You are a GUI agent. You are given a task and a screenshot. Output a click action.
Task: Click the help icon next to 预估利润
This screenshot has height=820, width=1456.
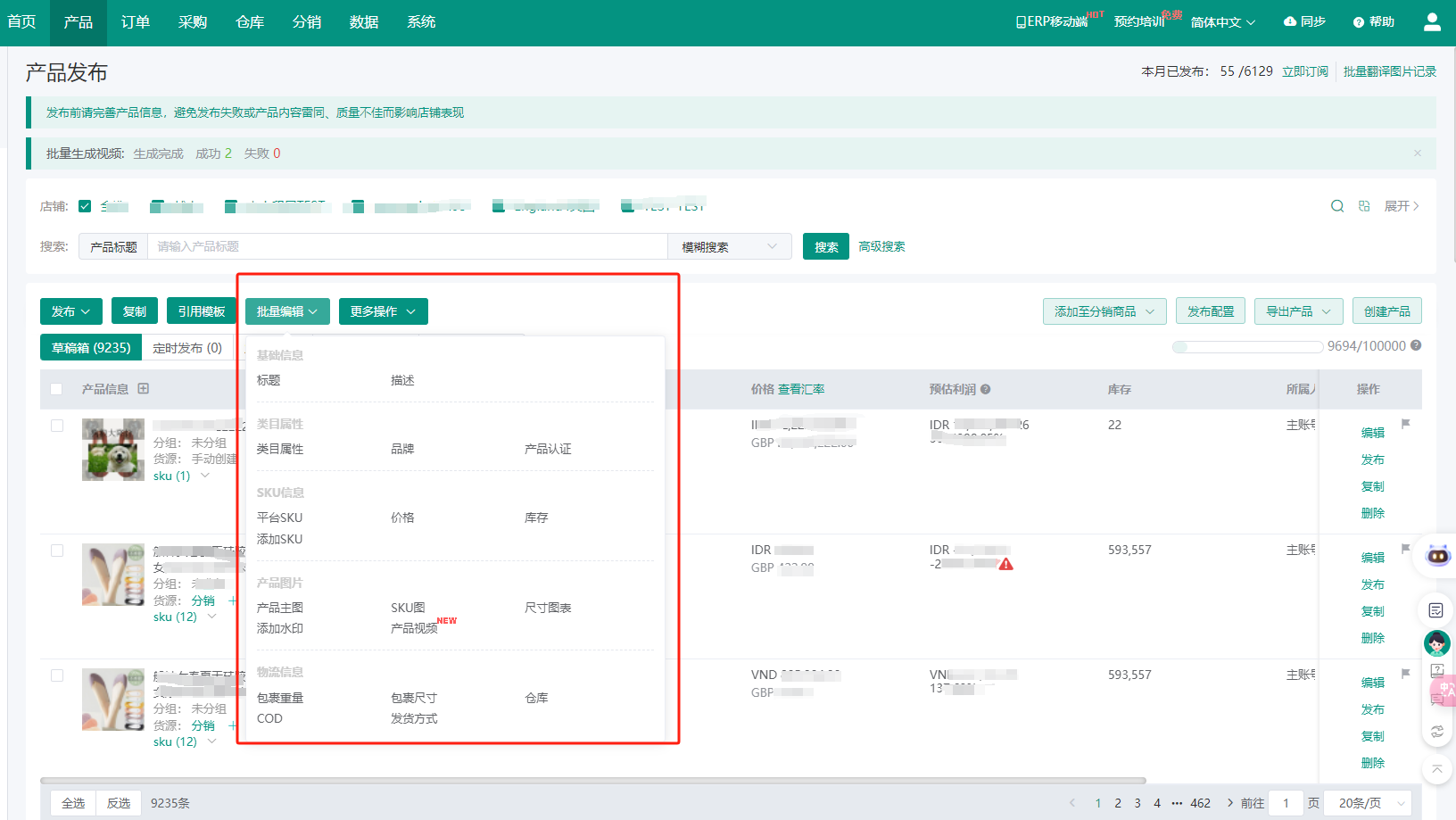[986, 389]
